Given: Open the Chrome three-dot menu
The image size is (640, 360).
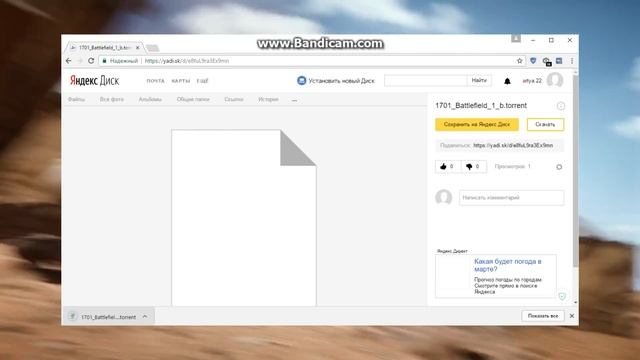Looking at the screenshot, I should [x=572, y=61].
